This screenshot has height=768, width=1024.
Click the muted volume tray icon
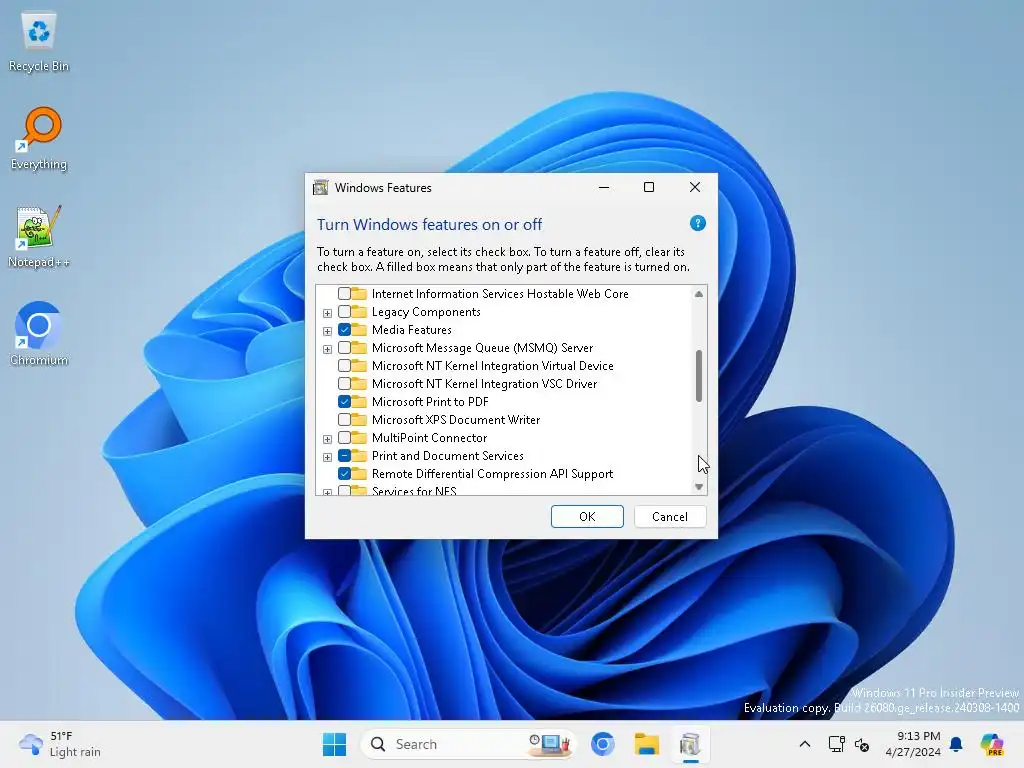click(x=862, y=744)
